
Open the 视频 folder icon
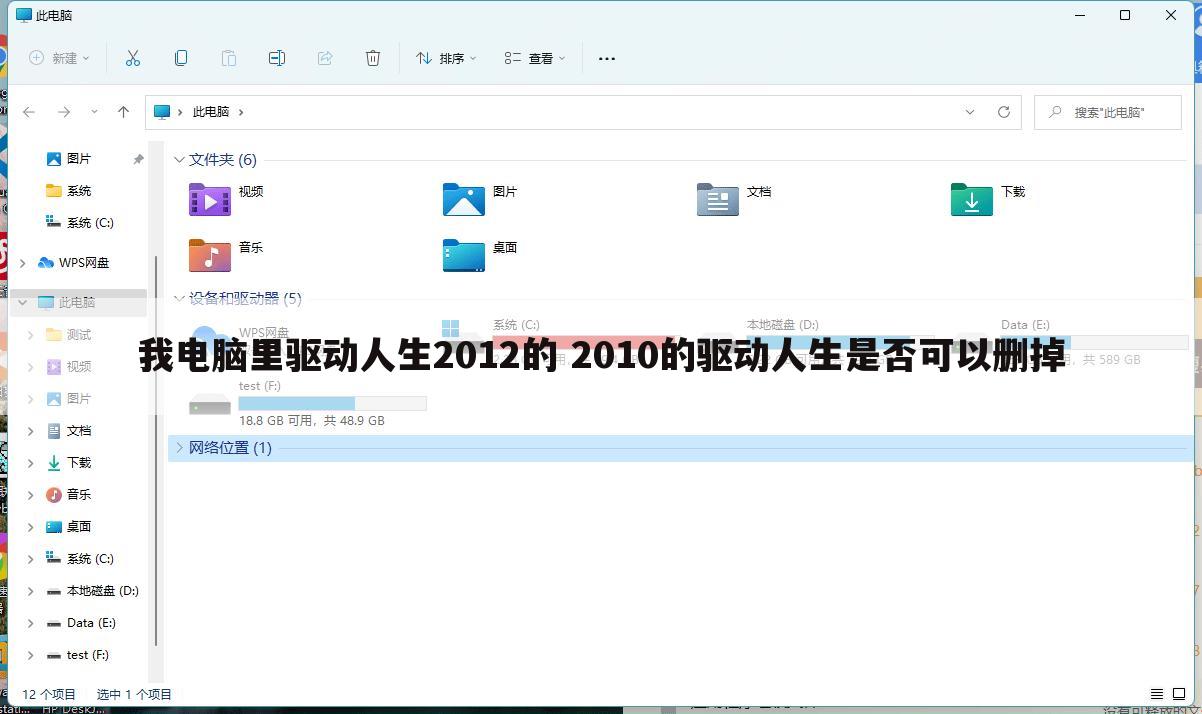click(x=210, y=200)
